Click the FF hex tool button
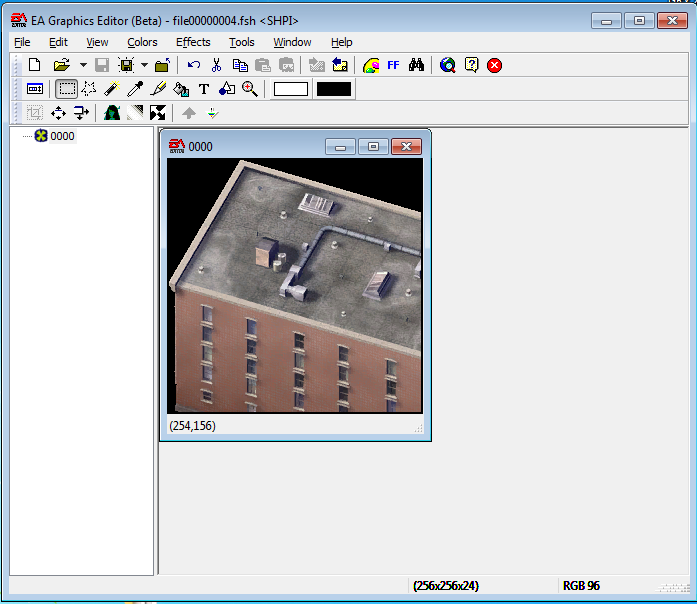This screenshot has height=604, width=697. pyautogui.click(x=393, y=65)
